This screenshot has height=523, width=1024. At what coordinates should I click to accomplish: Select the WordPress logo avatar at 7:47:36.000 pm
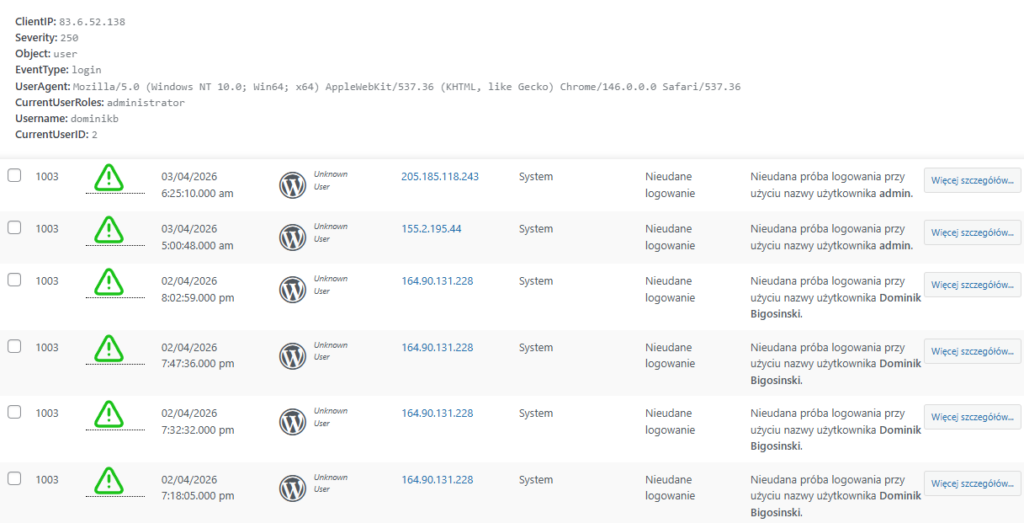(293, 357)
